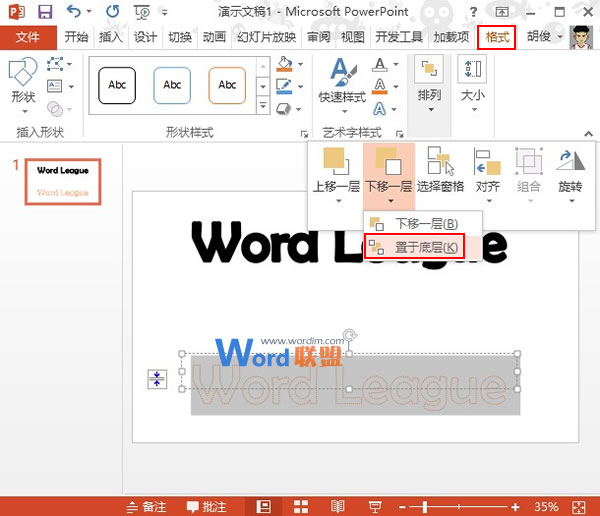Click the Text Effects glowing A icon
Screen dimensions: 600x516
[380, 109]
